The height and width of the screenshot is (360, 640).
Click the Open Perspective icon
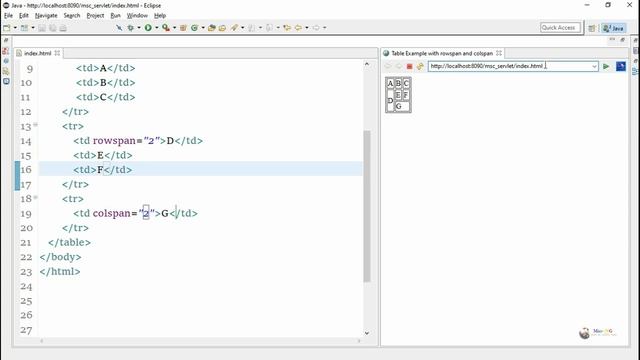592,28
